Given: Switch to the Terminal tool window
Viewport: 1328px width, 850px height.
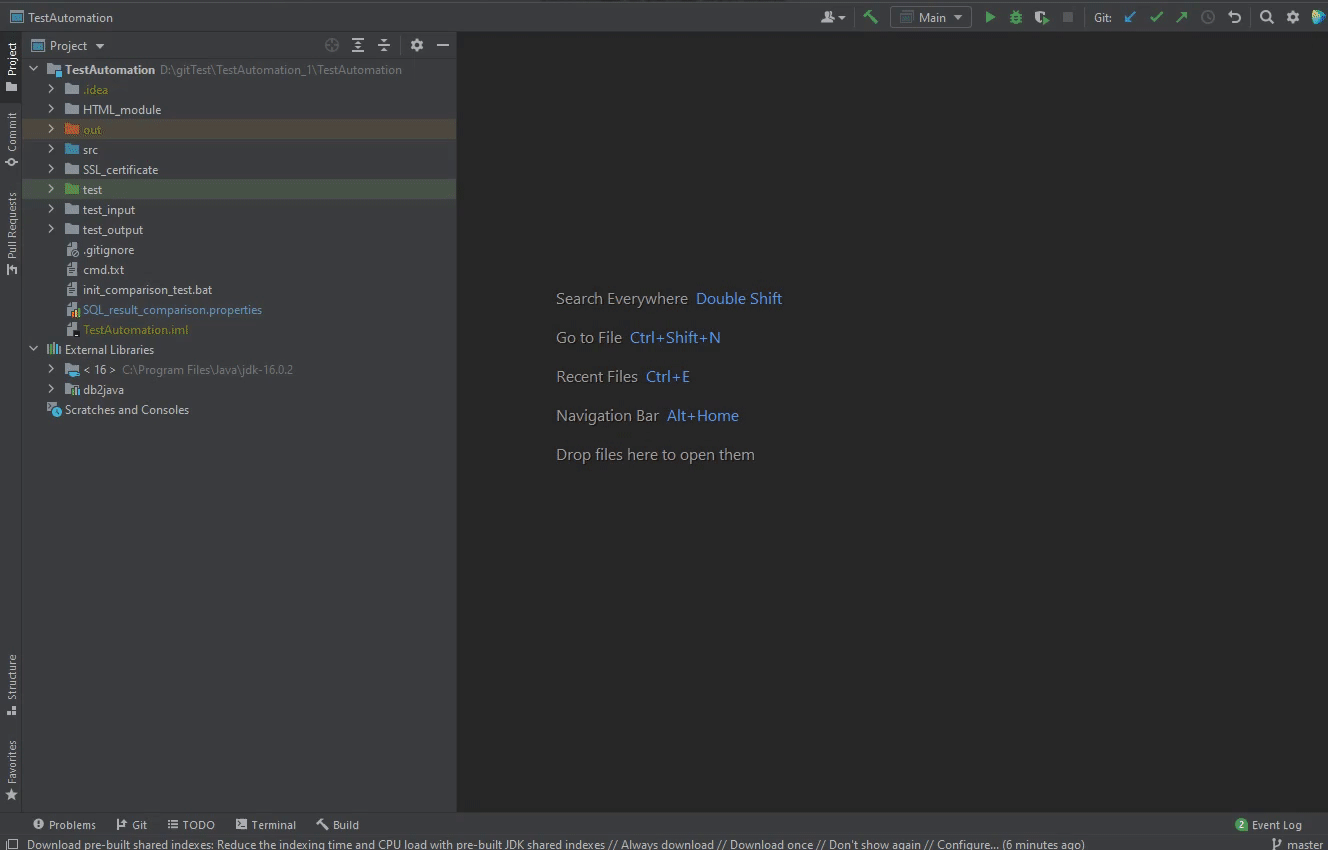Looking at the screenshot, I should coord(266,824).
